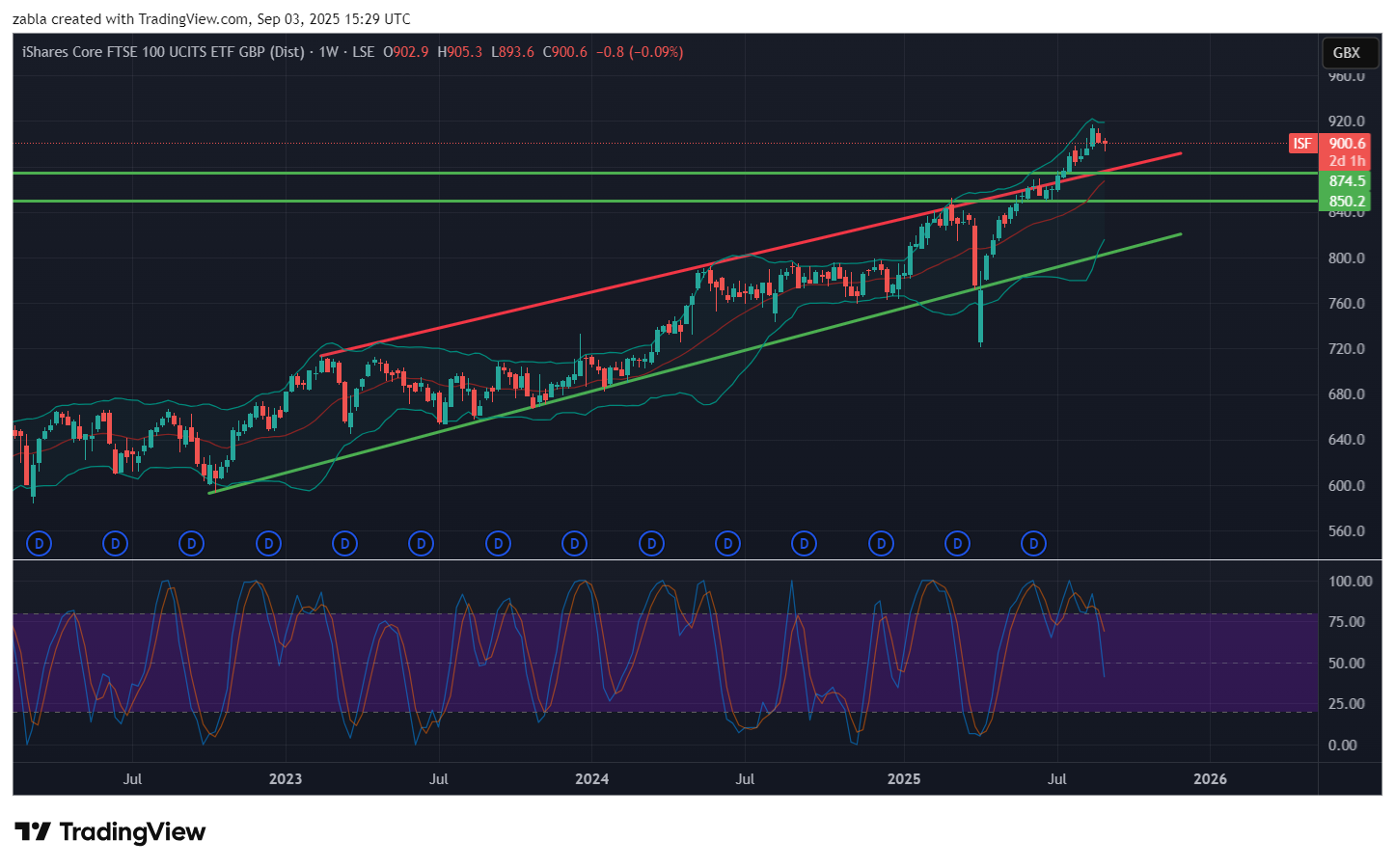Click the 2026 label on time axis
Screen dimensions: 1395x868
point(1210,779)
